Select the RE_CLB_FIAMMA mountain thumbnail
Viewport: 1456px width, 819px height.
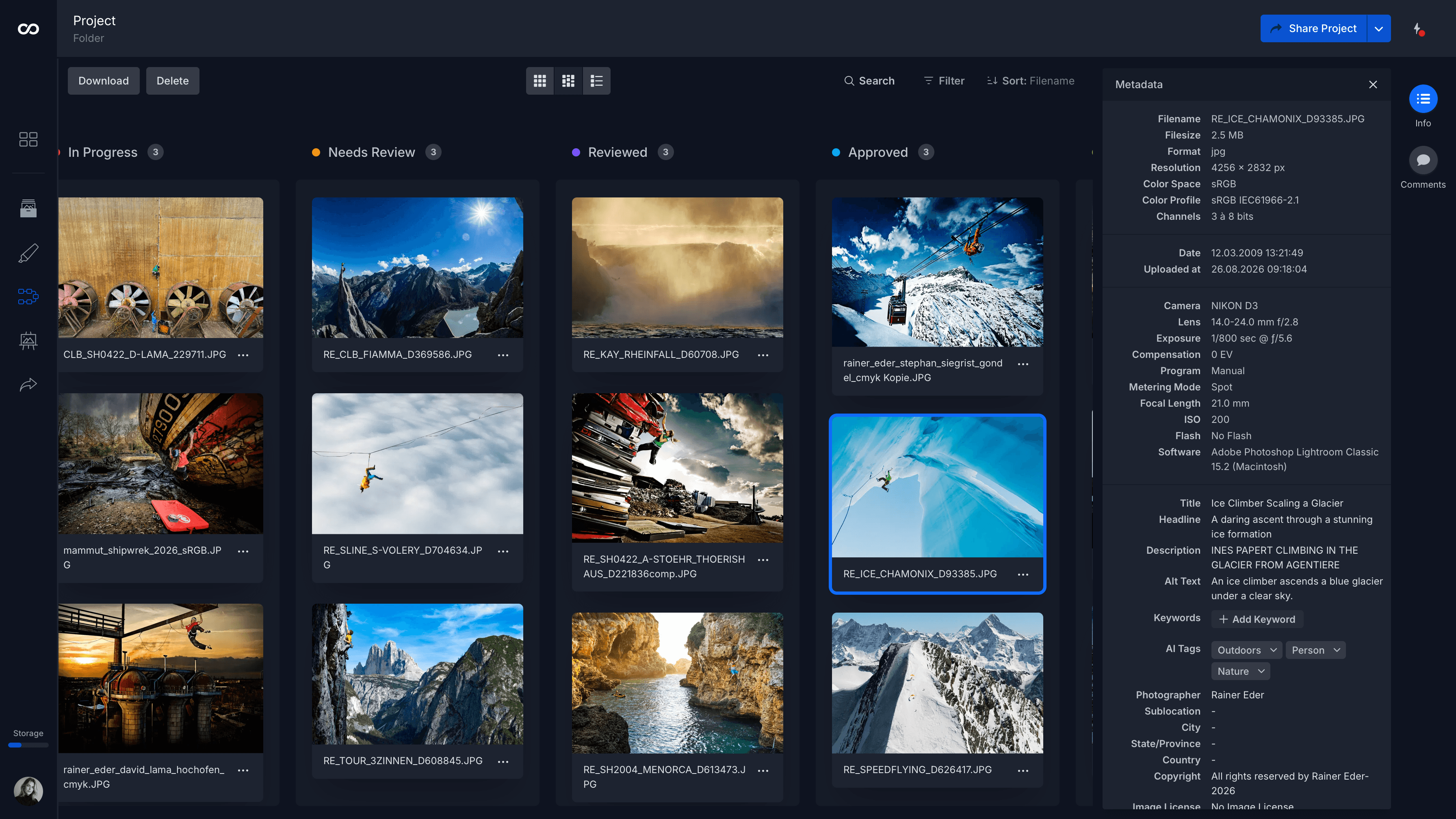pyautogui.click(x=417, y=267)
